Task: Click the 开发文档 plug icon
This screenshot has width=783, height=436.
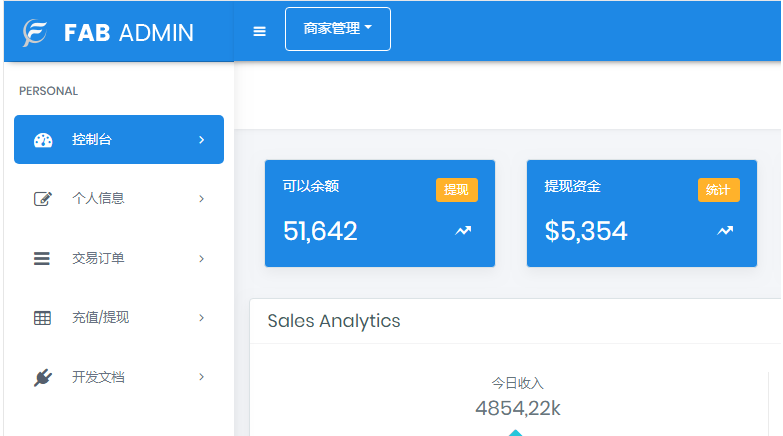Action: 42,378
